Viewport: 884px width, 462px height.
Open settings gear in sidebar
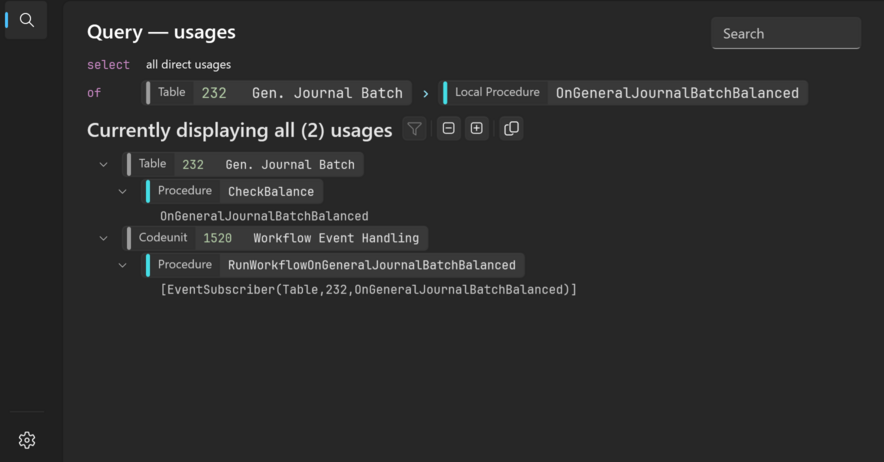coord(26,440)
